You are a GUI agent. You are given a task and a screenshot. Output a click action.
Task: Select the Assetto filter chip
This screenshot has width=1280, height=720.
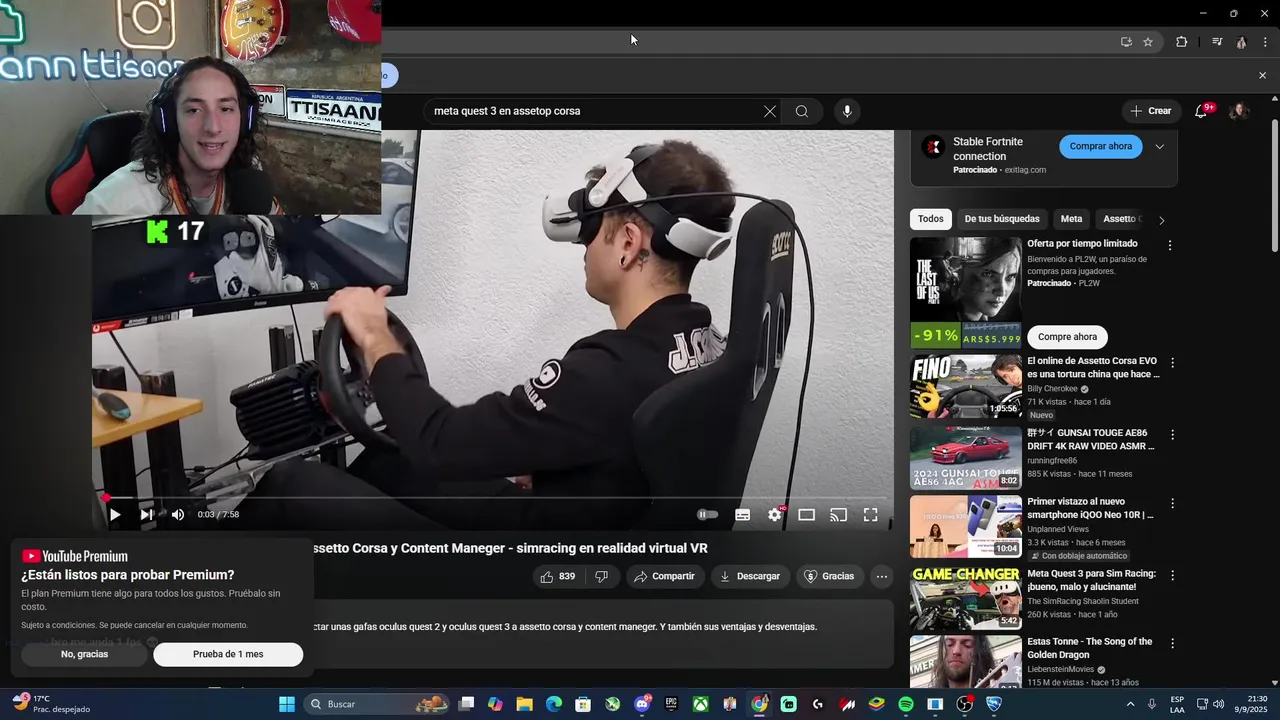(x=1121, y=219)
